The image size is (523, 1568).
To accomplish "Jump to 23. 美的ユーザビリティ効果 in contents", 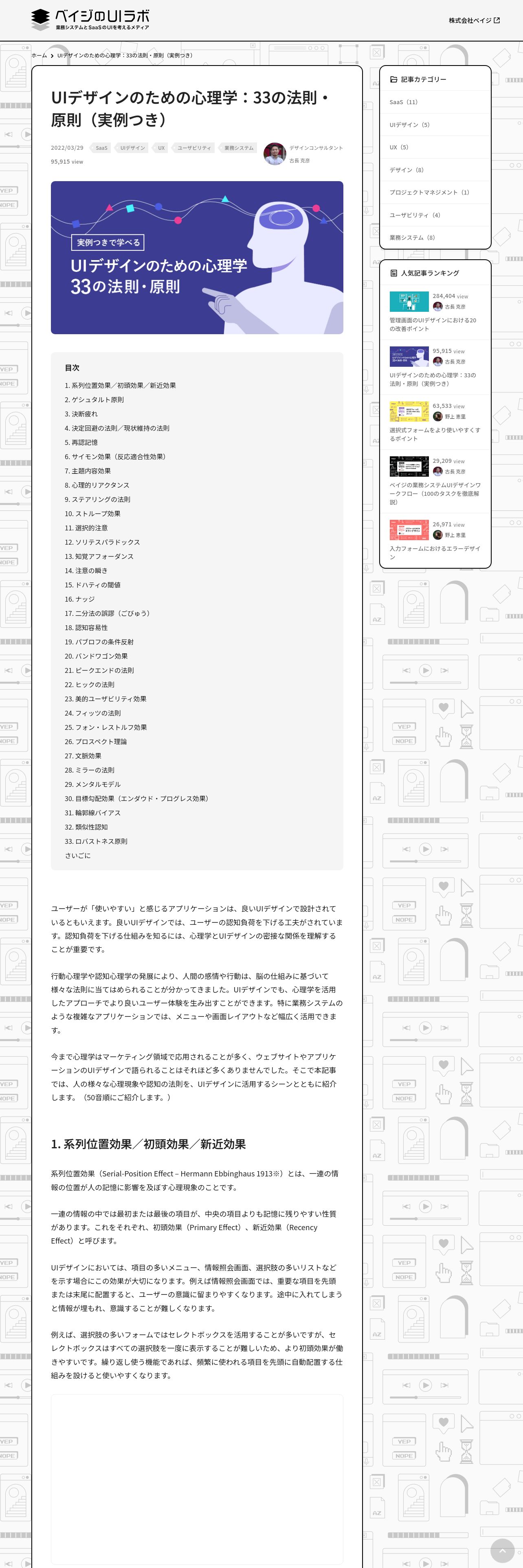I will coord(105,699).
